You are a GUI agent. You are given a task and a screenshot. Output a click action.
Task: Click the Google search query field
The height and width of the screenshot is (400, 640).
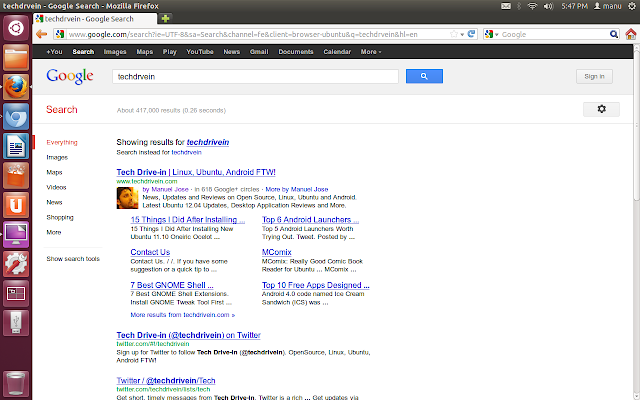[255, 76]
